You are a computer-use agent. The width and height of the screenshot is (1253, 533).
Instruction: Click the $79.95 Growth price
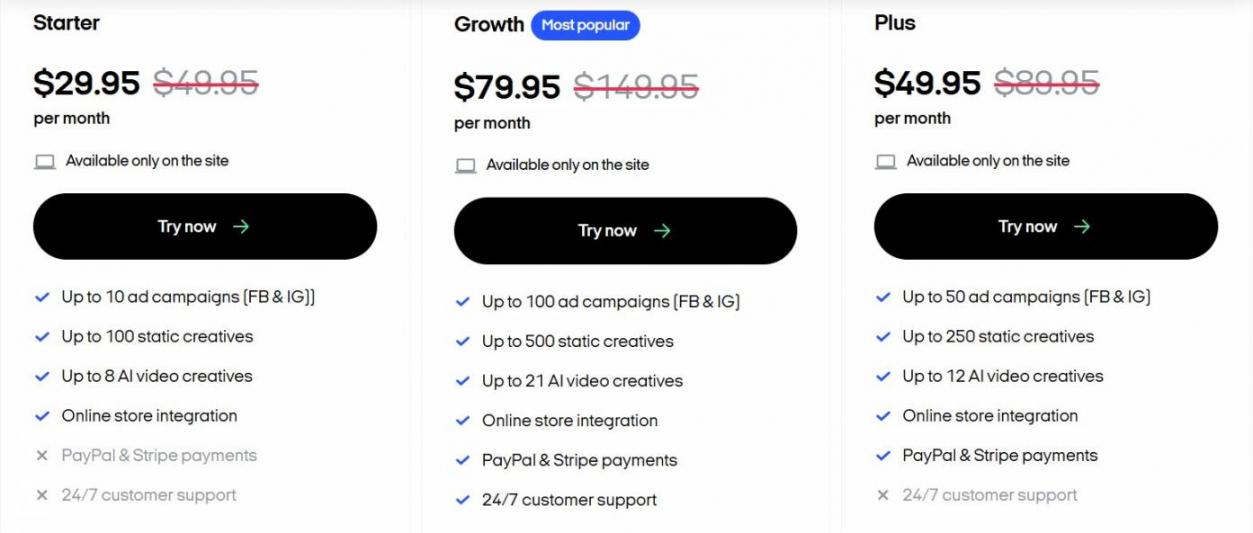click(507, 87)
